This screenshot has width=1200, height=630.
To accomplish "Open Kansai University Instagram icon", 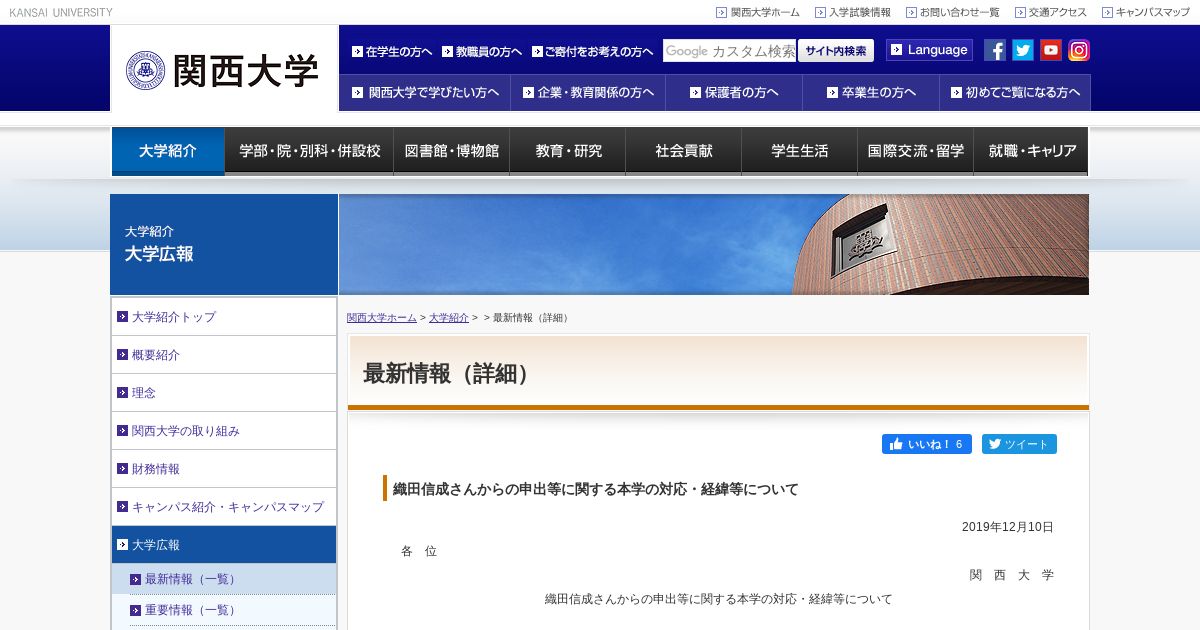I will coord(1079,50).
